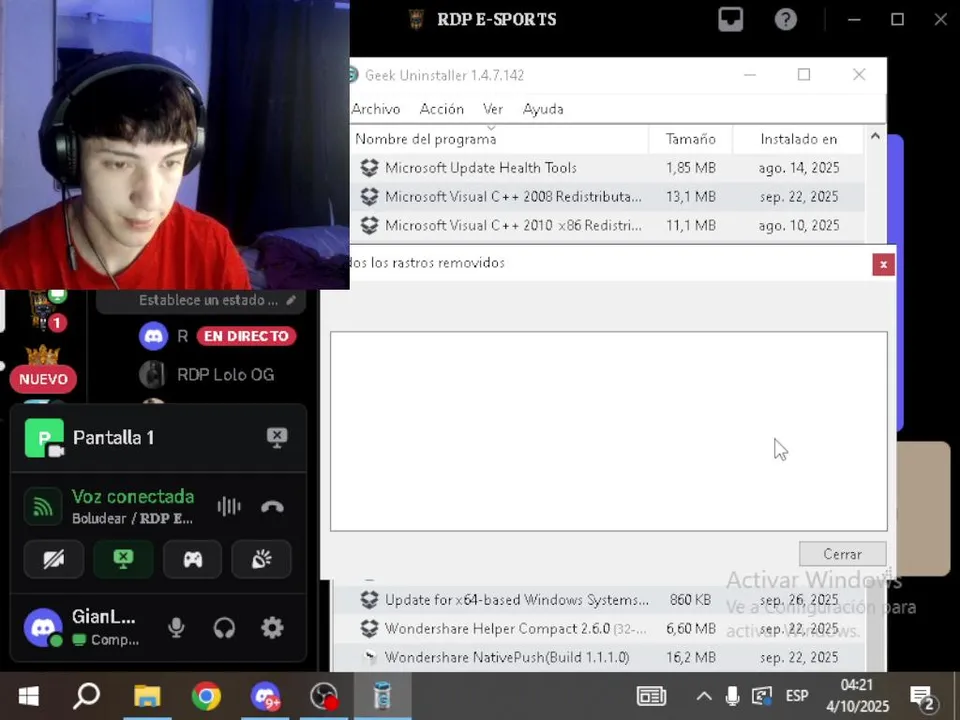960x720 pixels.
Task: Open the Discord inbox icon in title bar
Action: click(x=730, y=20)
